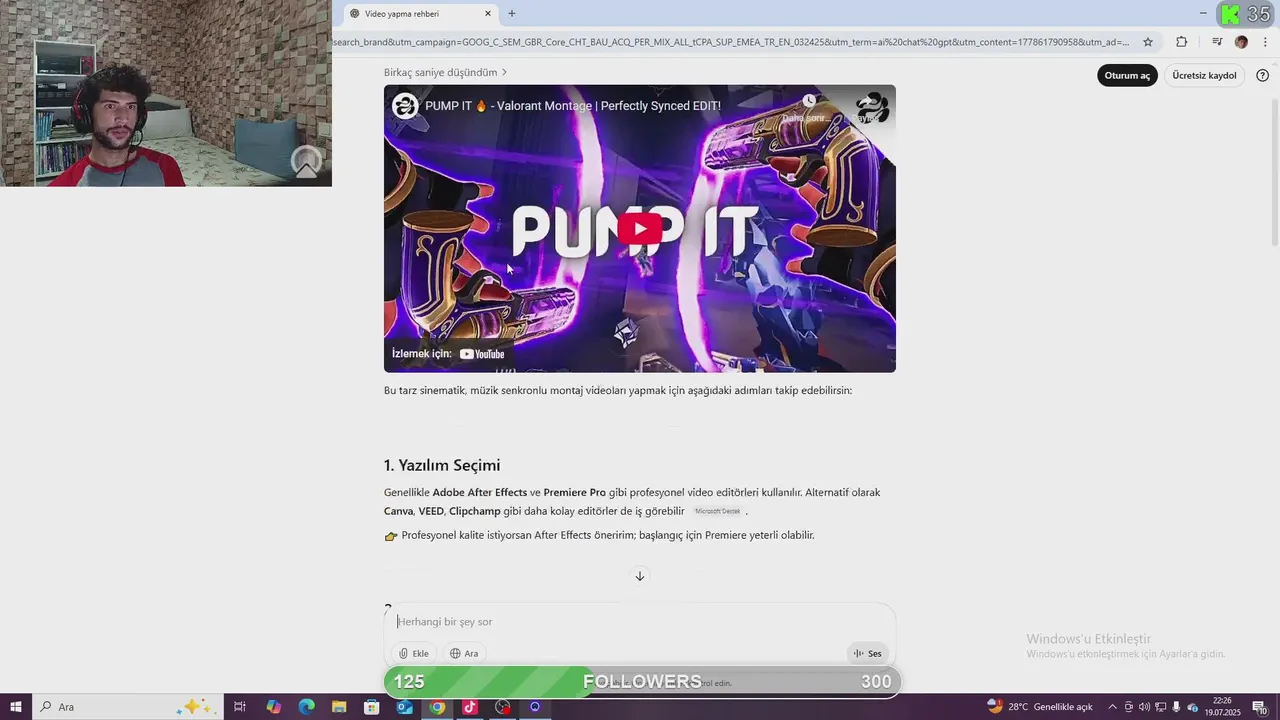
Task: Switch to Chrome in the taskbar
Action: 437,707
